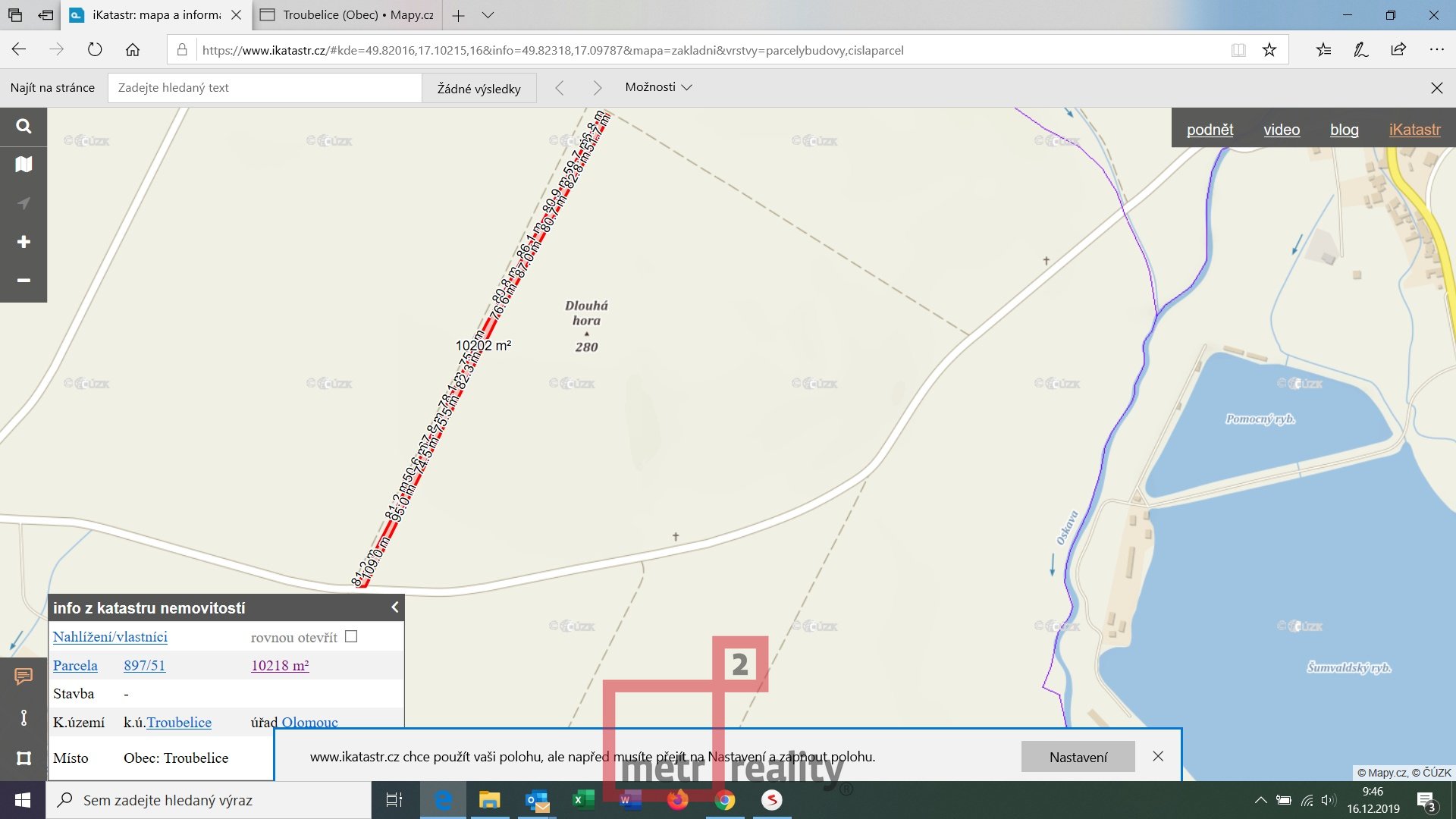Expand the Možnosti find options dropdown

[x=658, y=87]
